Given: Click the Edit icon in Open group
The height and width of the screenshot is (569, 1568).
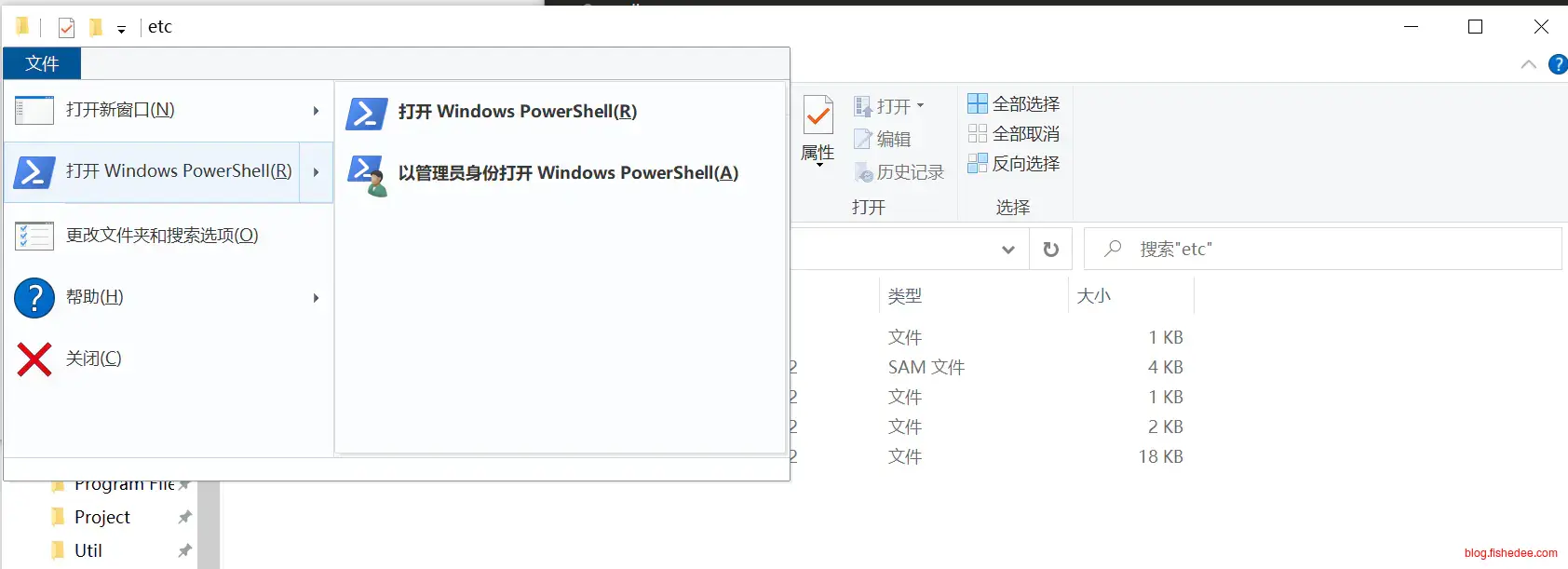Looking at the screenshot, I should coord(864,139).
